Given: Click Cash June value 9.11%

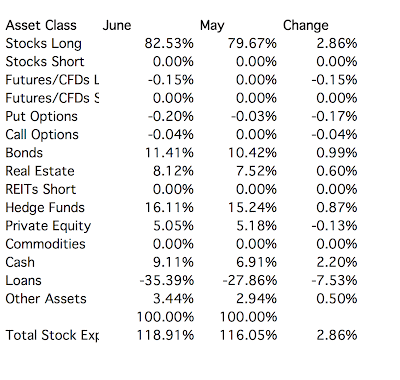Looking at the screenshot, I should pos(173,262).
